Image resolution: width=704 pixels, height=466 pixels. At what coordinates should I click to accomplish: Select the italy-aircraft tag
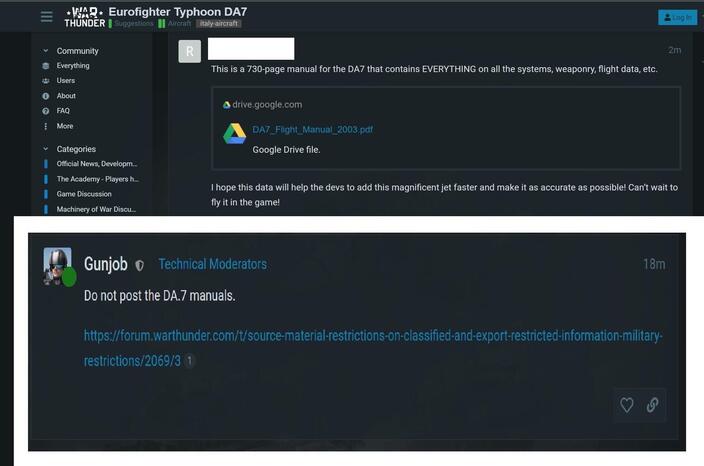point(219,23)
